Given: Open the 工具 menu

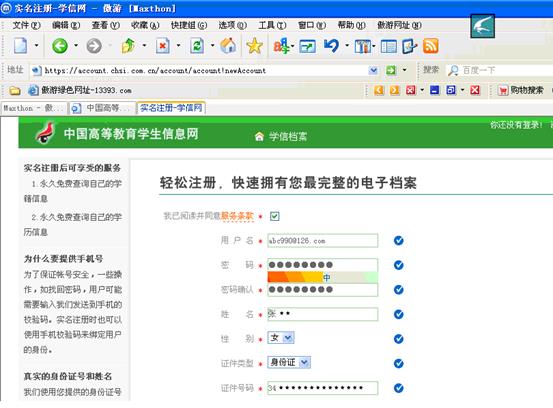Looking at the screenshot, I should 272,25.
